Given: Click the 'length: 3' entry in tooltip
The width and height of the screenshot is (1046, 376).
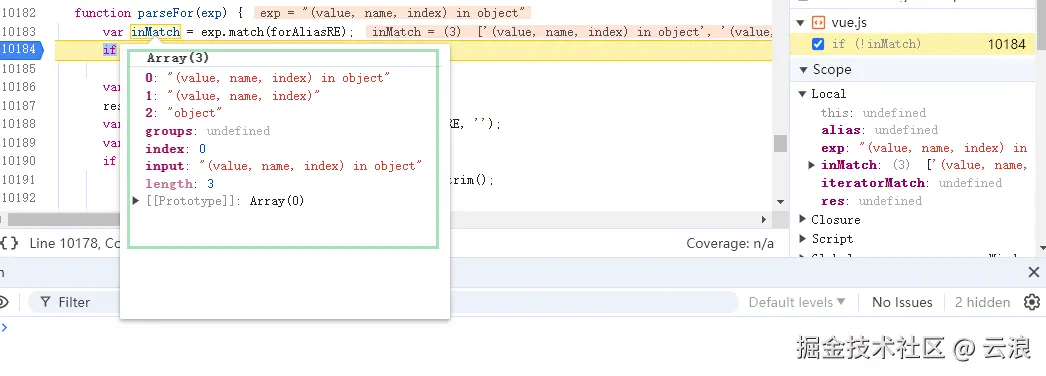Looking at the screenshot, I should [x=179, y=183].
